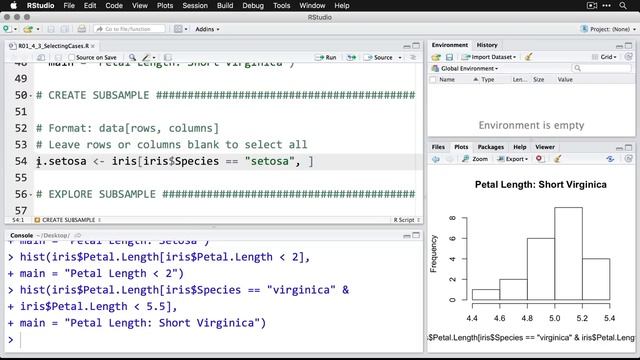Viewport: 640px width, 360px height.
Task: Click the Go to file/function field
Action: pyautogui.click(x=130, y=29)
